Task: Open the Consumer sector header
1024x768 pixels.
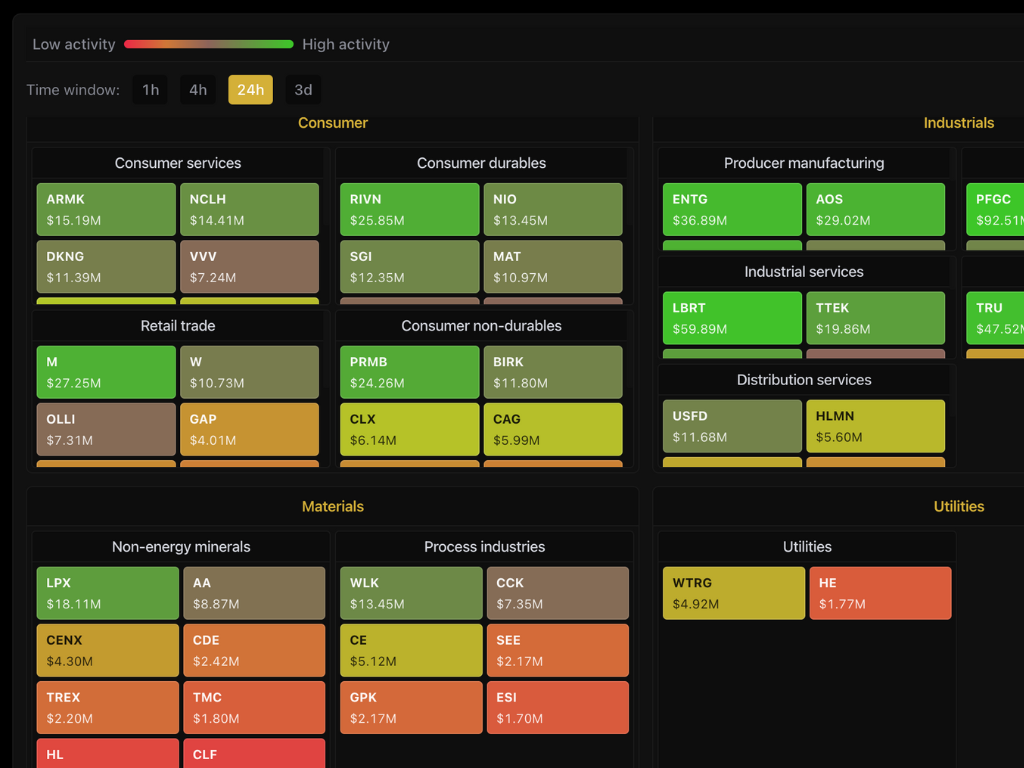Action: tap(333, 123)
